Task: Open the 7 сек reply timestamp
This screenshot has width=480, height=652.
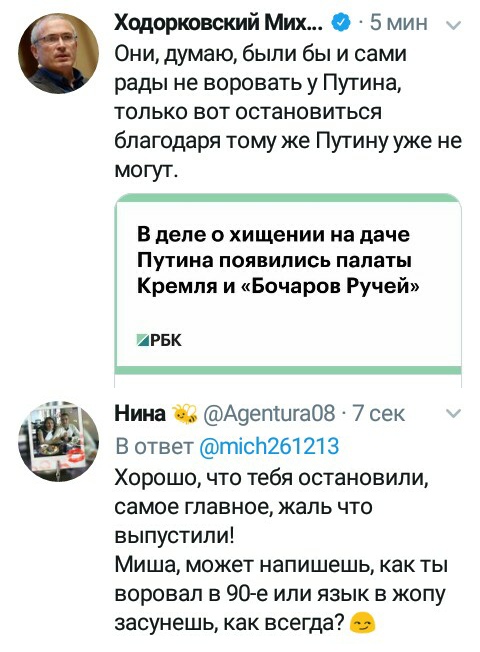Action: coord(378,413)
